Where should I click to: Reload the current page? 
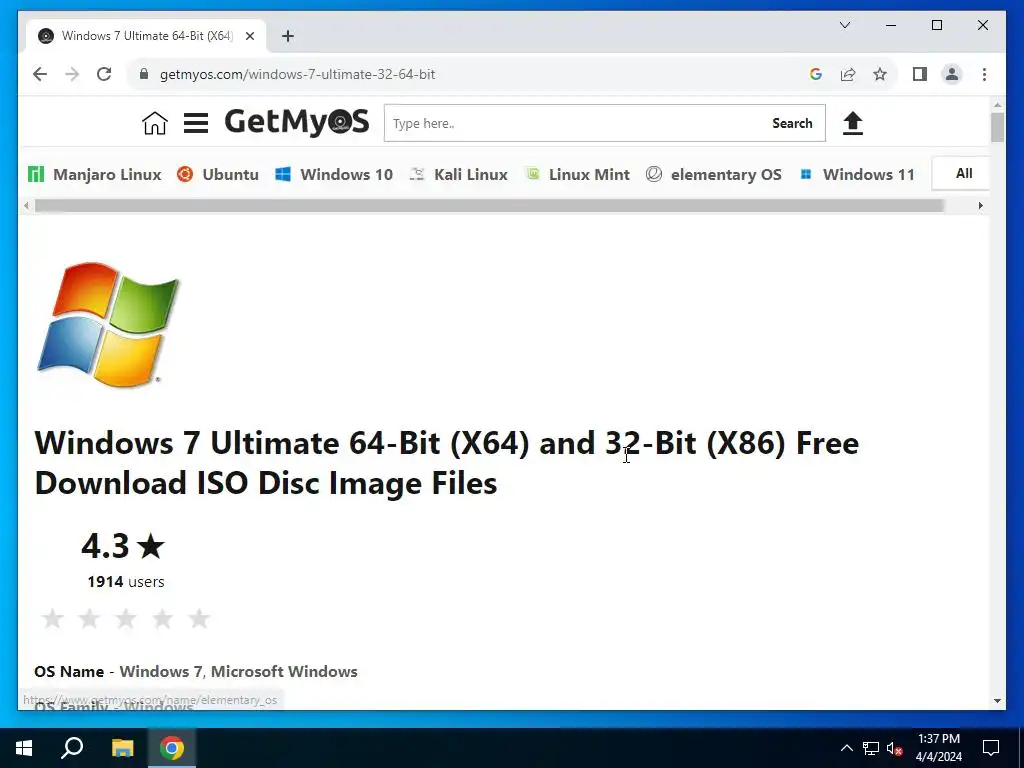[104, 74]
